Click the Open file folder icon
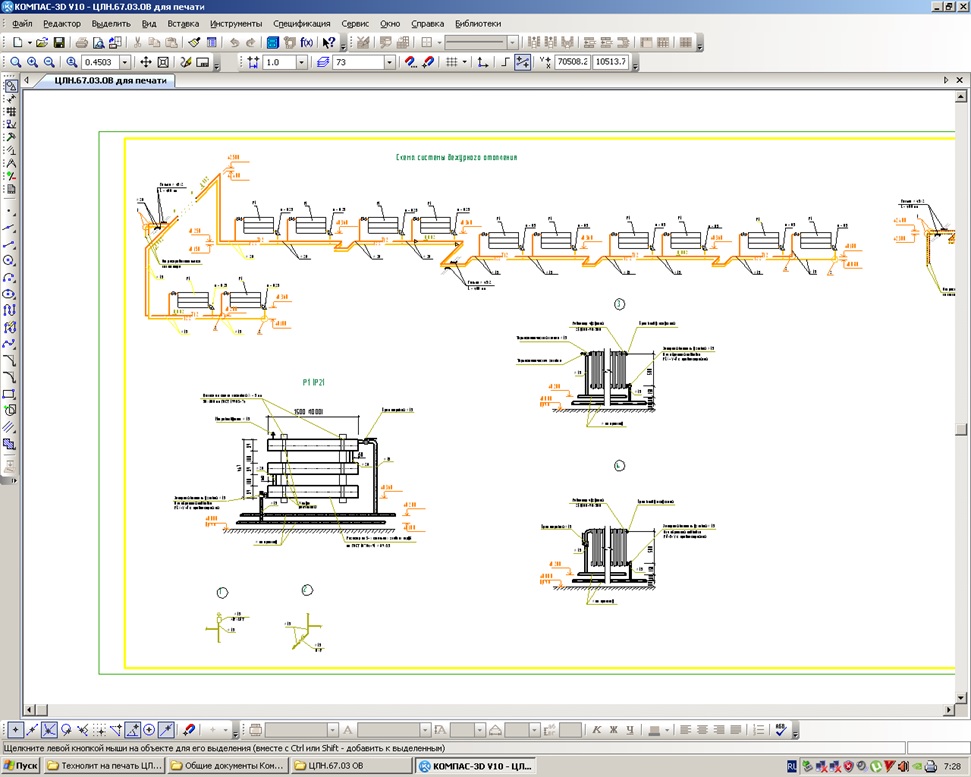971x777 pixels. point(41,42)
